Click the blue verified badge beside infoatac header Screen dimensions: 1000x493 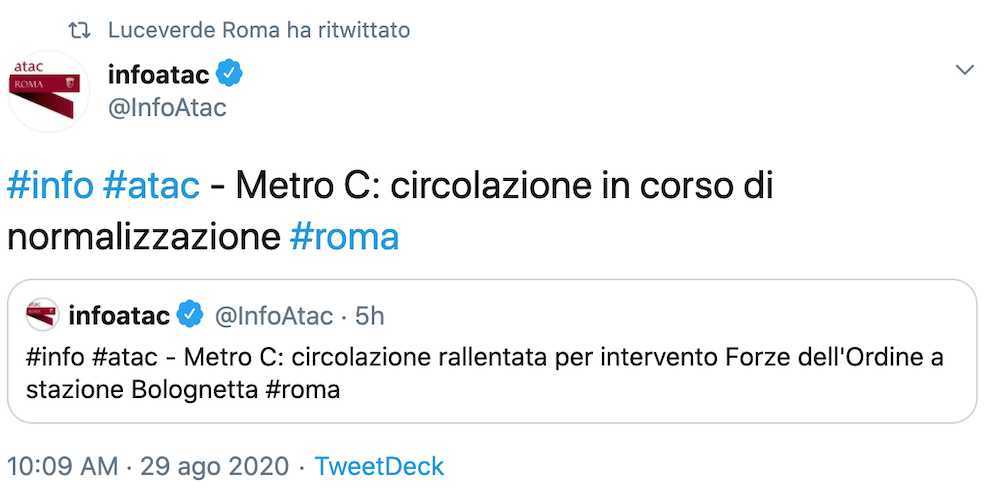tap(231, 73)
